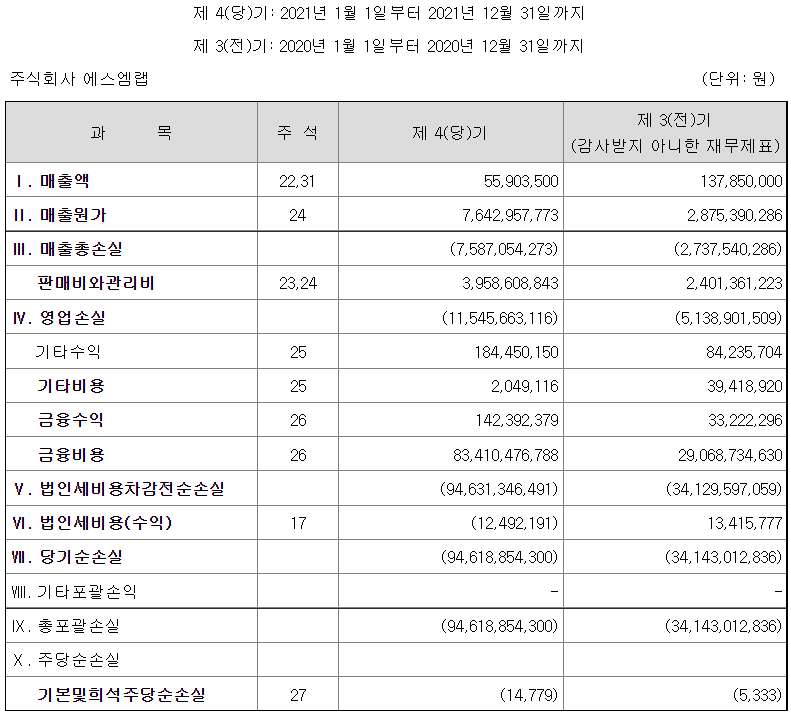Click prior operating loss (5,138,901,509)
The width and height of the screenshot is (791, 716).
point(728,318)
